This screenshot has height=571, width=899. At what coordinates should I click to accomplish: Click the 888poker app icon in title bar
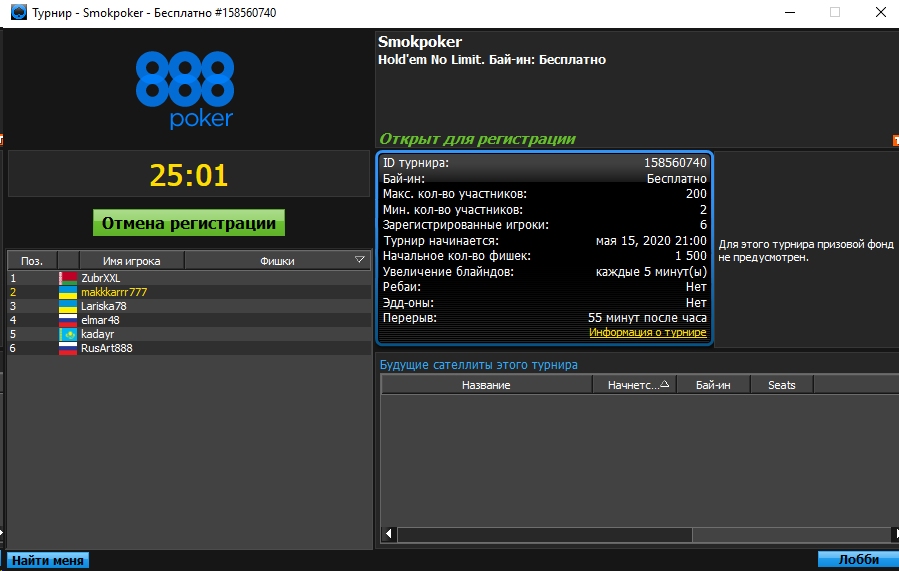tap(19, 12)
